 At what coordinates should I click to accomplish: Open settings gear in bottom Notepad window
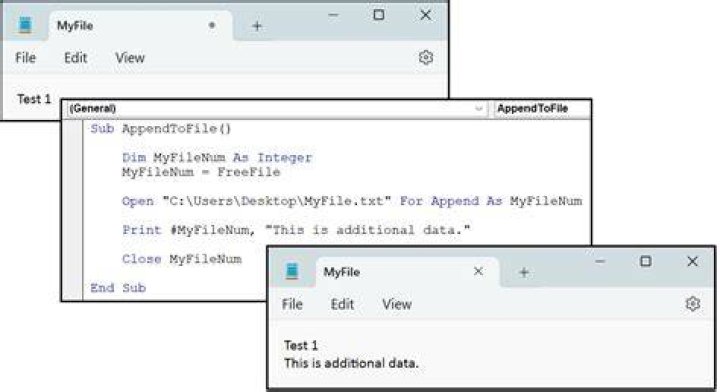[x=692, y=304]
